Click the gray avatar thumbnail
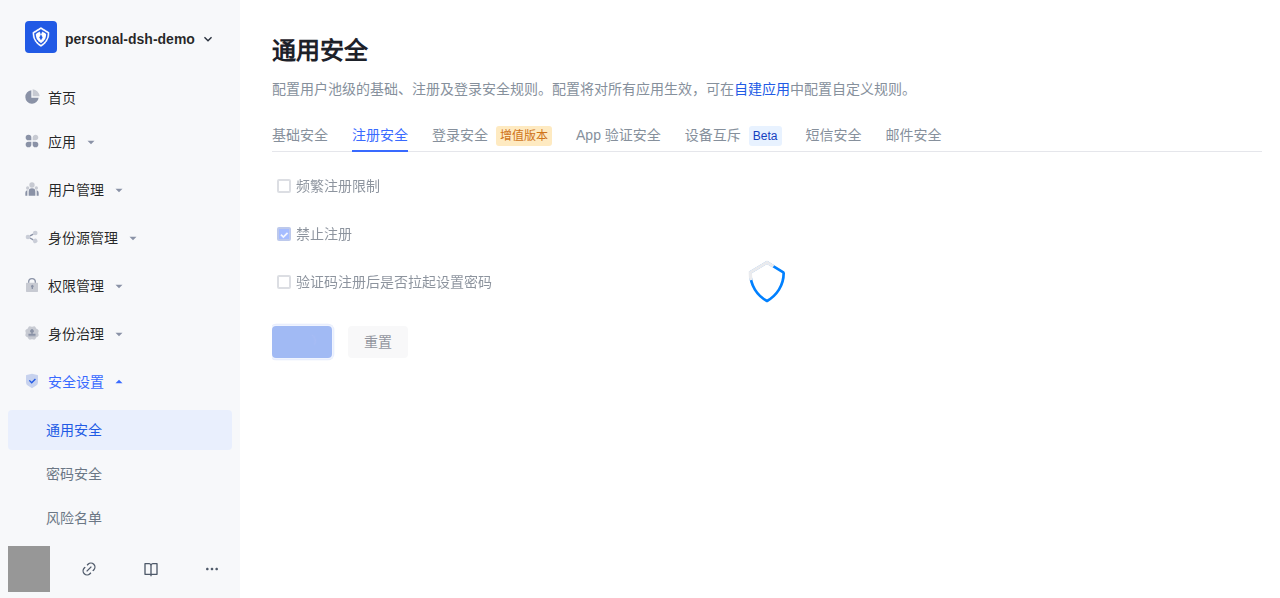 coord(29,569)
